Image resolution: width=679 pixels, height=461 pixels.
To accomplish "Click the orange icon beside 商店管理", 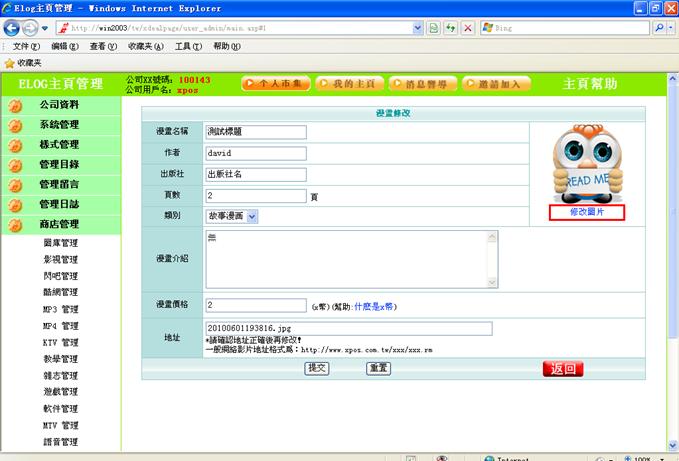I will [x=16, y=225].
